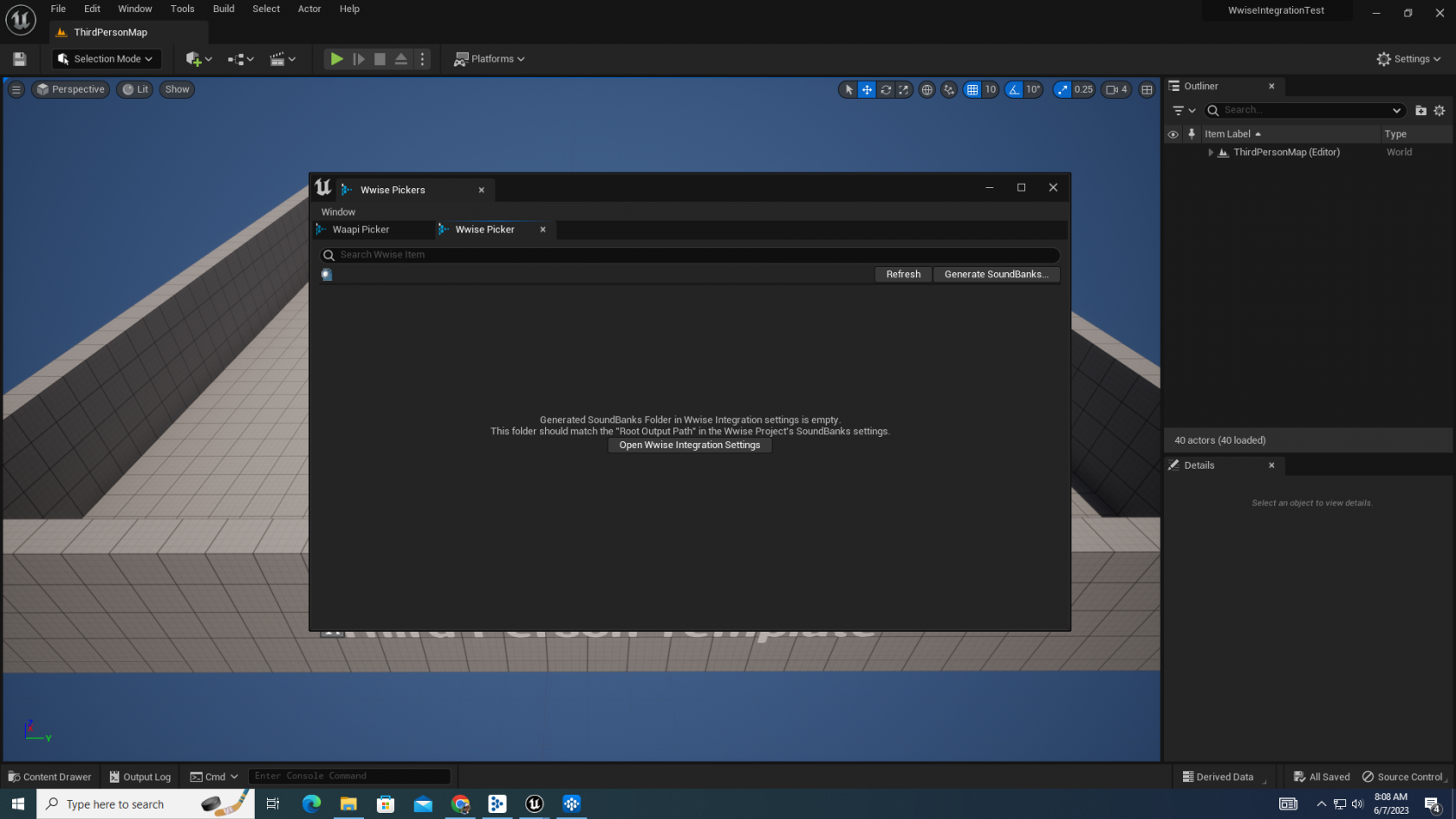Click the Refresh button in Wwise Picker

[x=903, y=274]
